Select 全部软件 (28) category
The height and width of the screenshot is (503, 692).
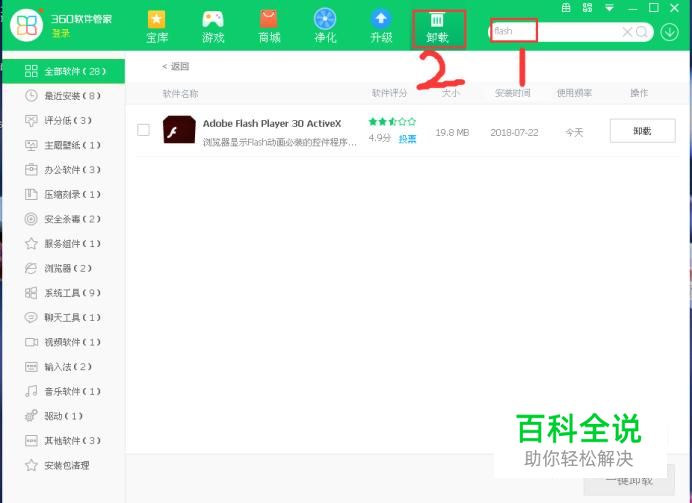click(x=64, y=71)
